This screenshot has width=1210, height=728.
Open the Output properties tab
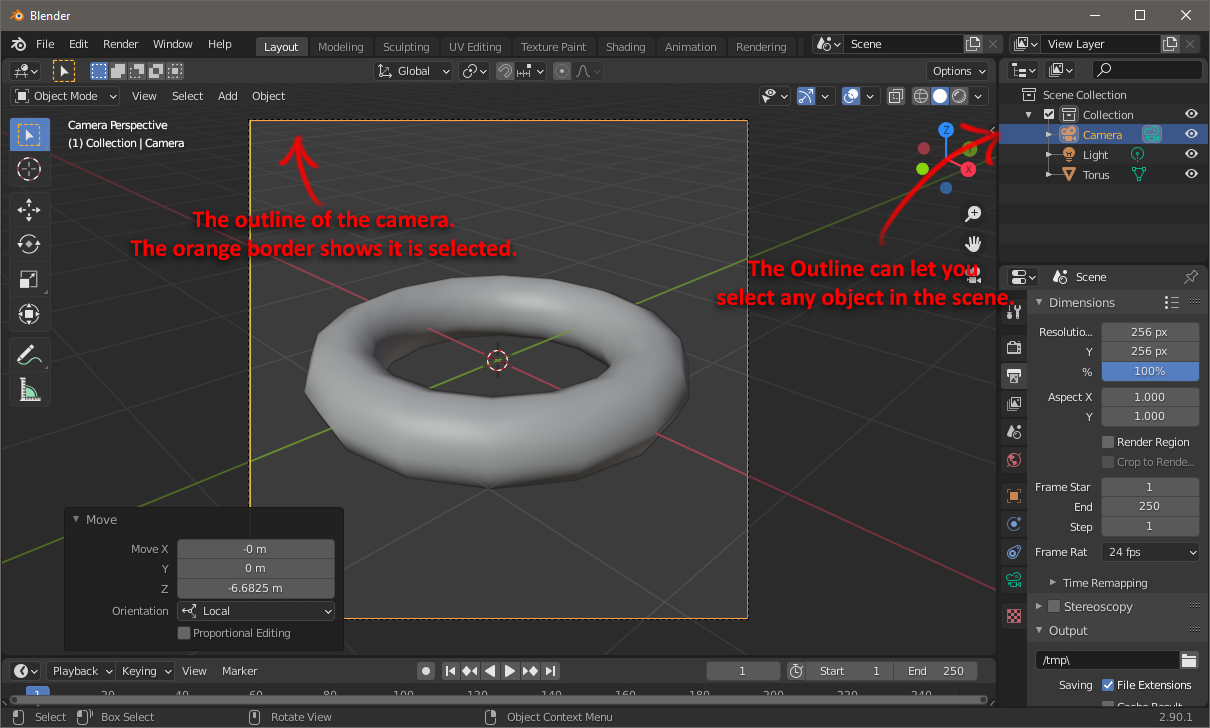click(1014, 376)
